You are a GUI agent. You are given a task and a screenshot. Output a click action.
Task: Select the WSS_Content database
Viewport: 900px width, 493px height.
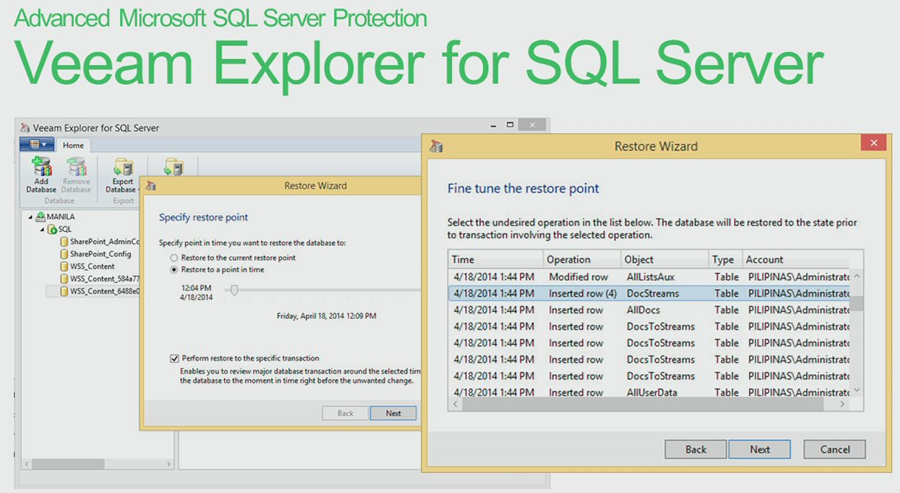[x=92, y=266]
